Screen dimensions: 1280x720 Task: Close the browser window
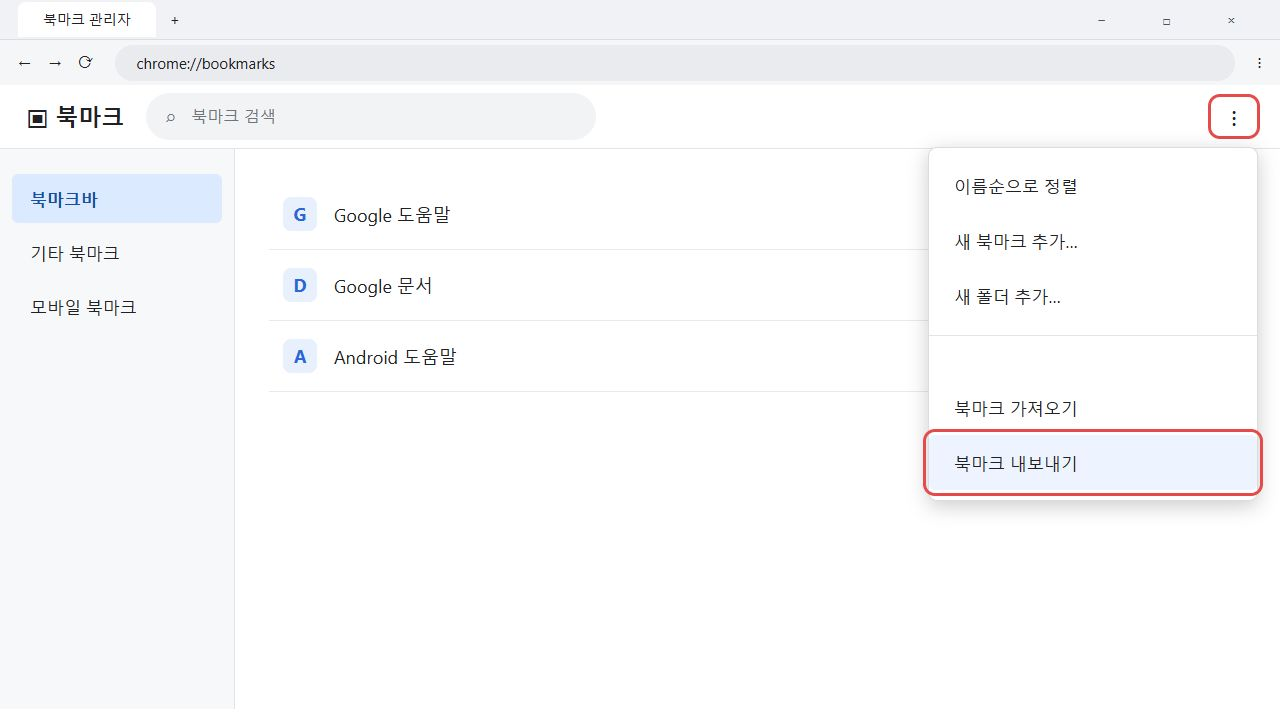tap(1231, 20)
